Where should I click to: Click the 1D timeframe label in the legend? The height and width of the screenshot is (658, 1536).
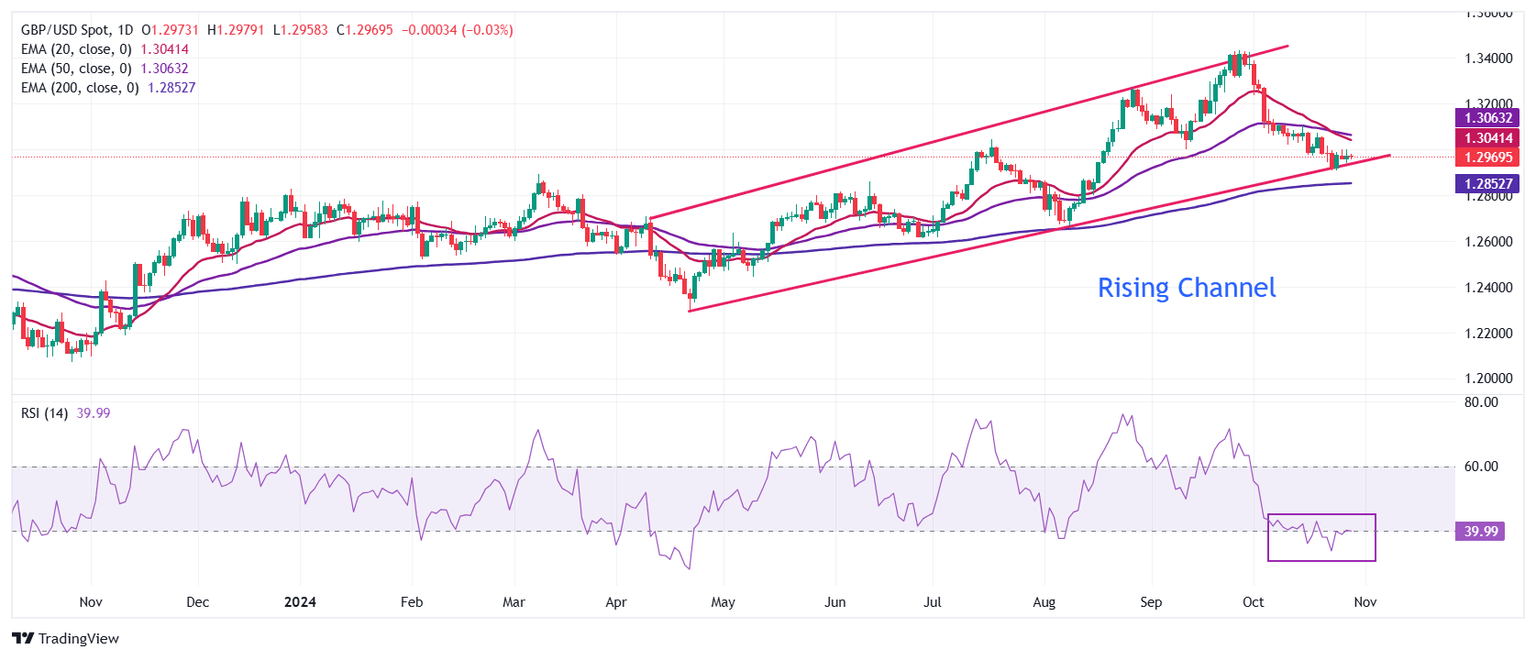pyautogui.click(x=126, y=29)
